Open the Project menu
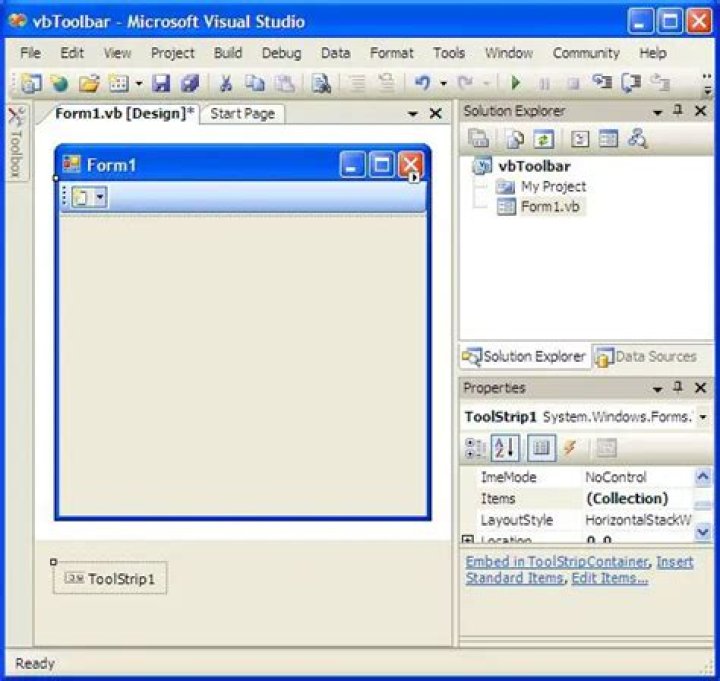 tap(173, 53)
